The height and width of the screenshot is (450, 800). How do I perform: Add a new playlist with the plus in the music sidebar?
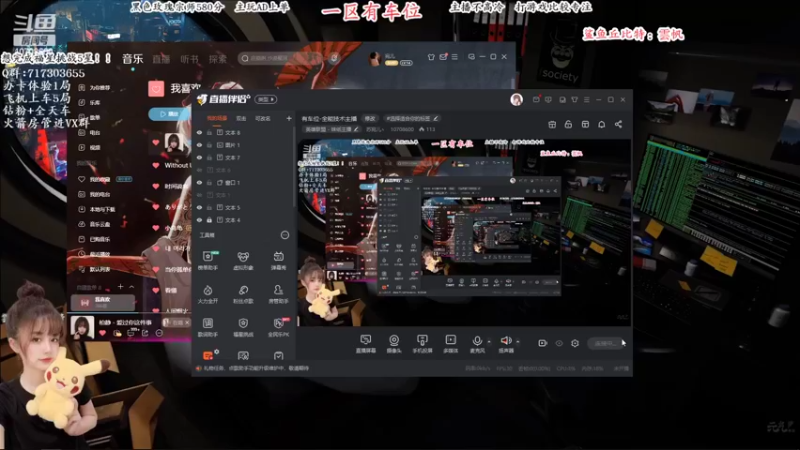tap(120, 287)
